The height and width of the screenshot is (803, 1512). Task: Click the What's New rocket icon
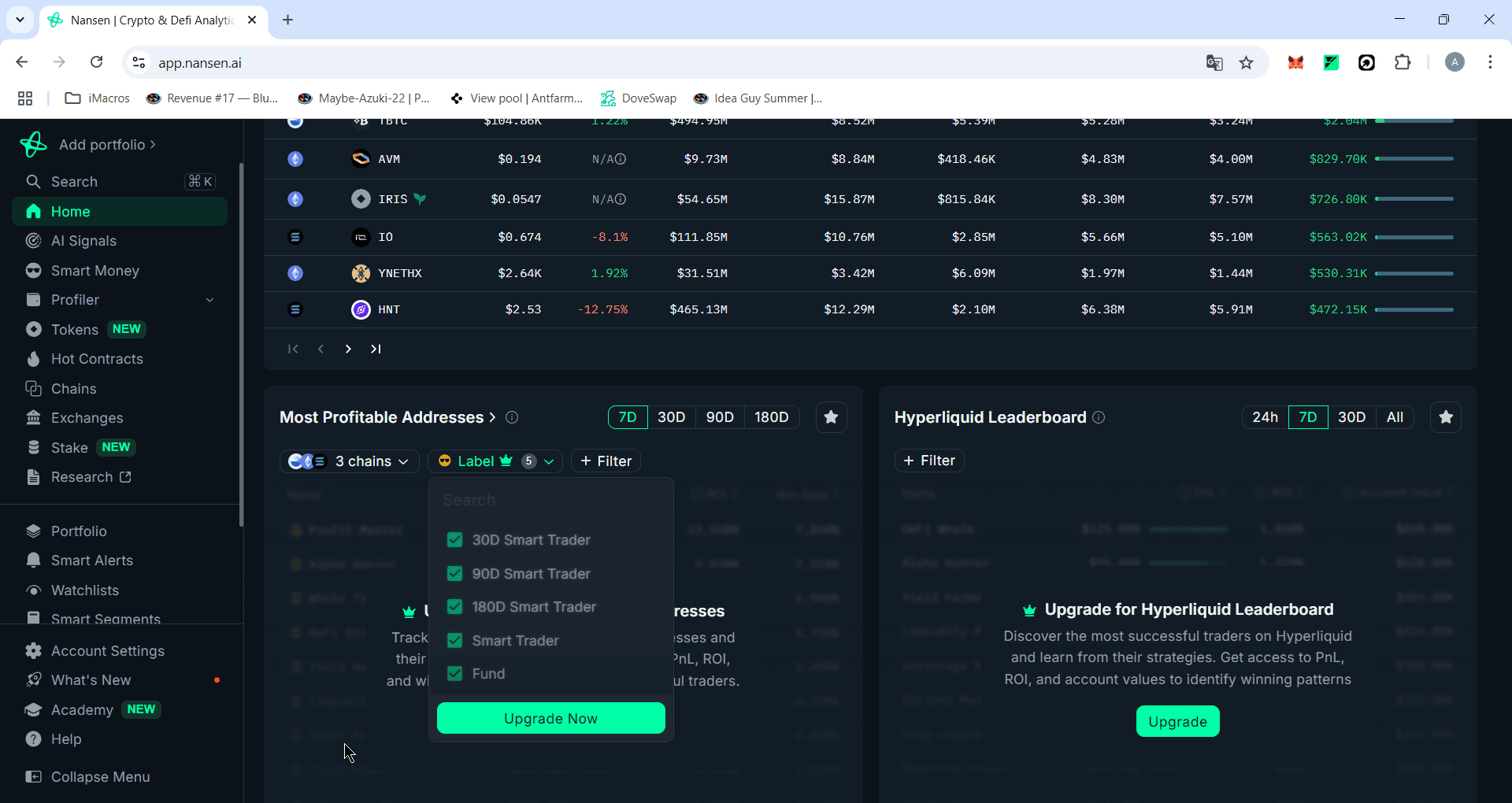33,680
